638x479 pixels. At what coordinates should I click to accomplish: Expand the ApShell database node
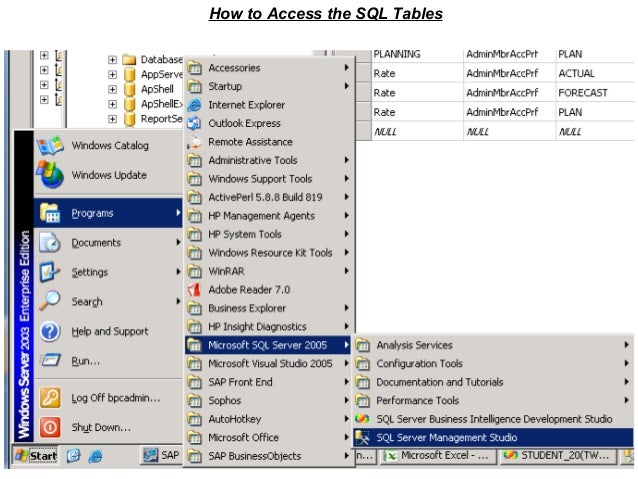point(112,89)
